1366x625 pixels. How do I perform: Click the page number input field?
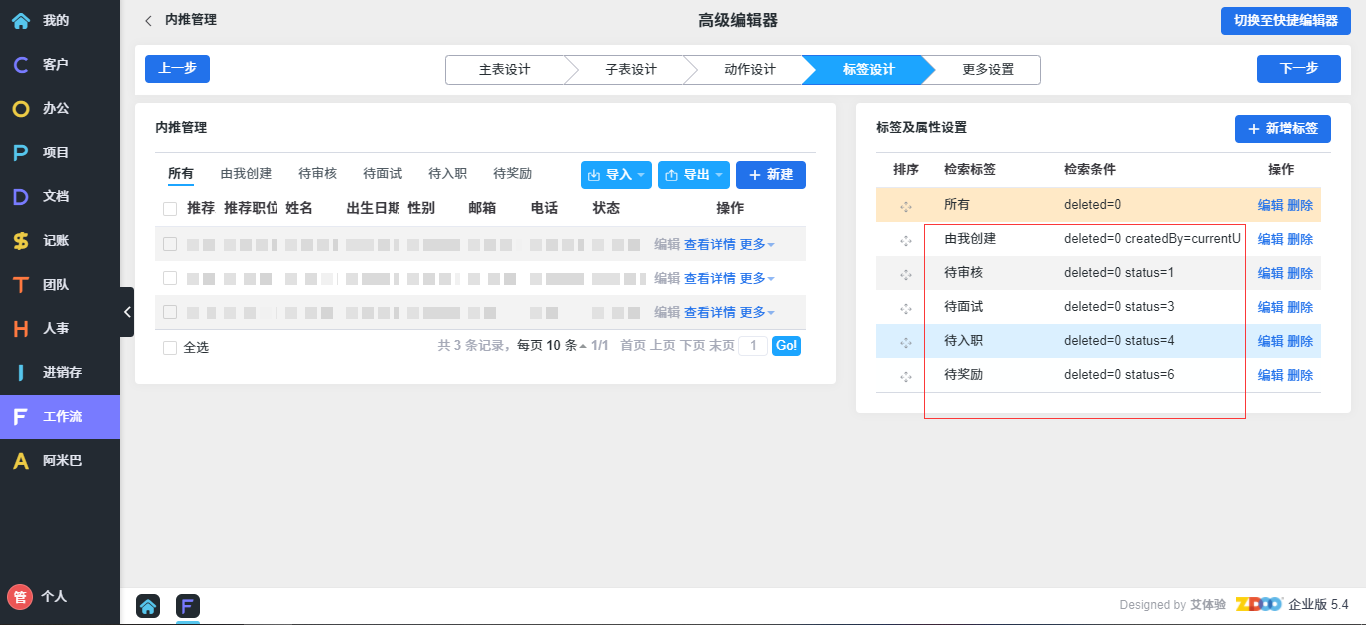(x=753, y=346)
